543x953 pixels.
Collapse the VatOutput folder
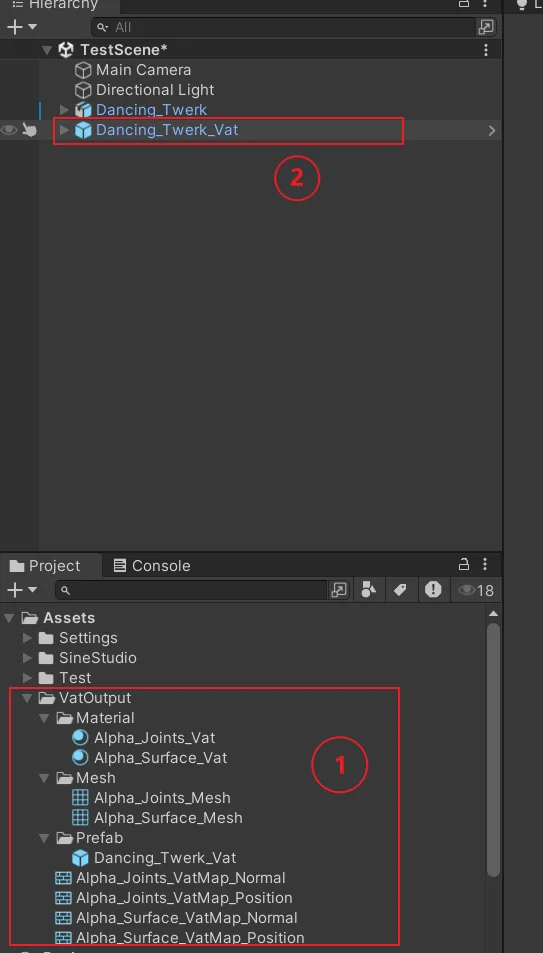27,698
